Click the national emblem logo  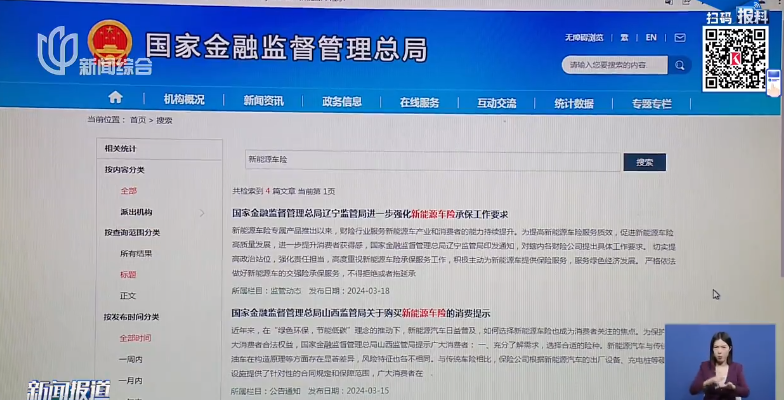(x=110, y=40)
